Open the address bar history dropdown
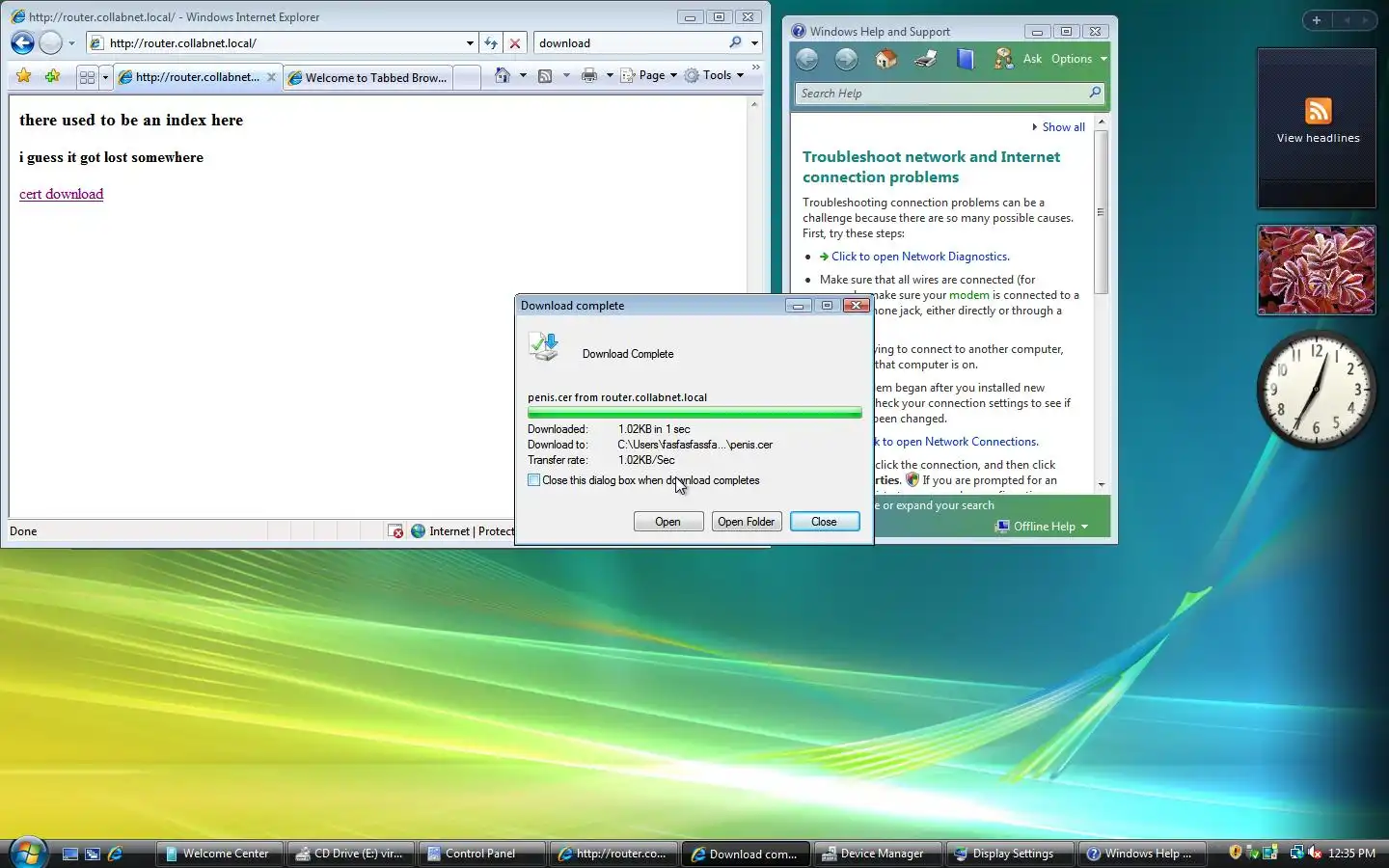The image size is (1389, 868). tap(470, 43)
